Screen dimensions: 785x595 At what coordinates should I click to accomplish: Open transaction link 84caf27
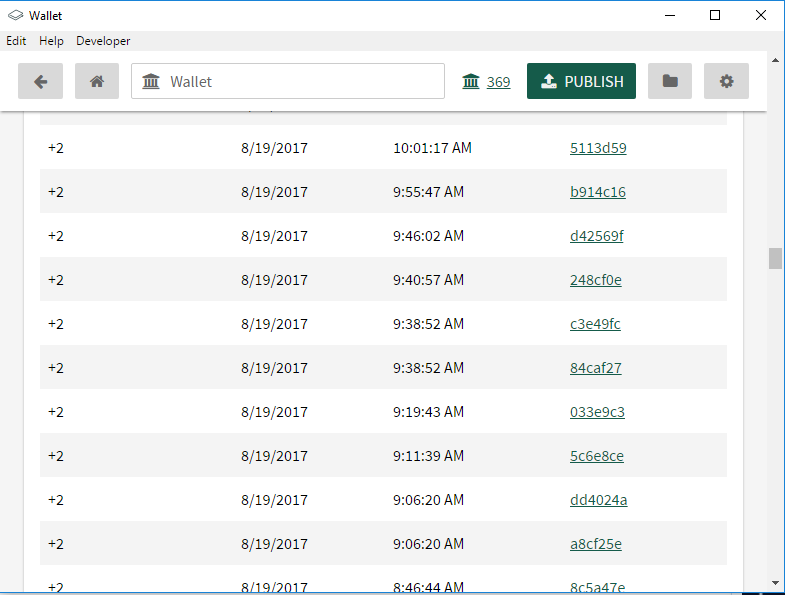coord(596,368)
